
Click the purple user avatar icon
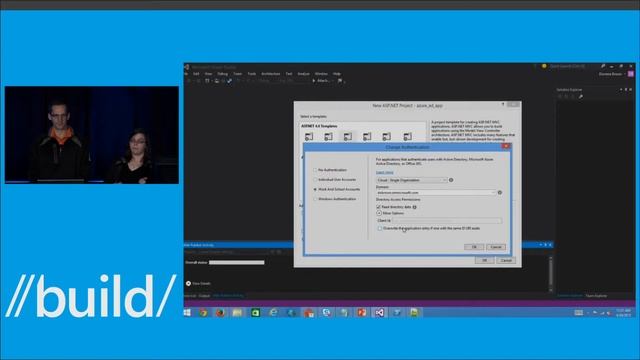(x=631, y=74)
